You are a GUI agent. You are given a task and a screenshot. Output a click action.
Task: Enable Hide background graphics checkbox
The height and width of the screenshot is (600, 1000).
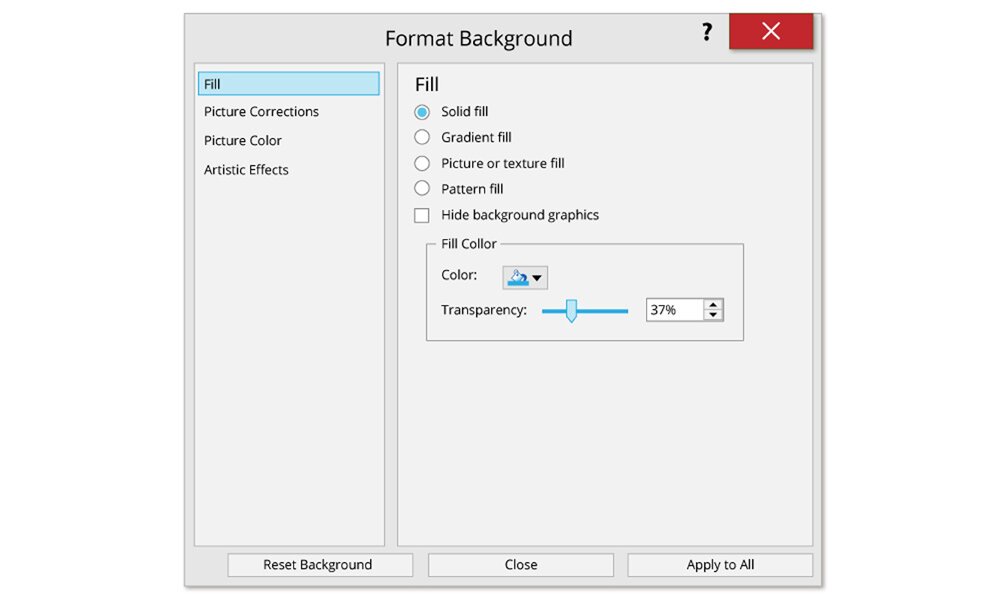[422, 215]
